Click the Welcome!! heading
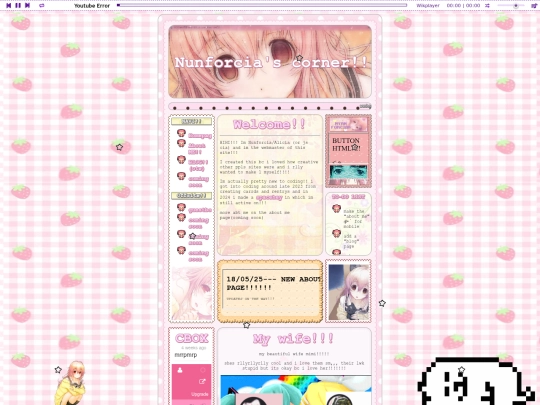540x405 pixels. [270, 124]
